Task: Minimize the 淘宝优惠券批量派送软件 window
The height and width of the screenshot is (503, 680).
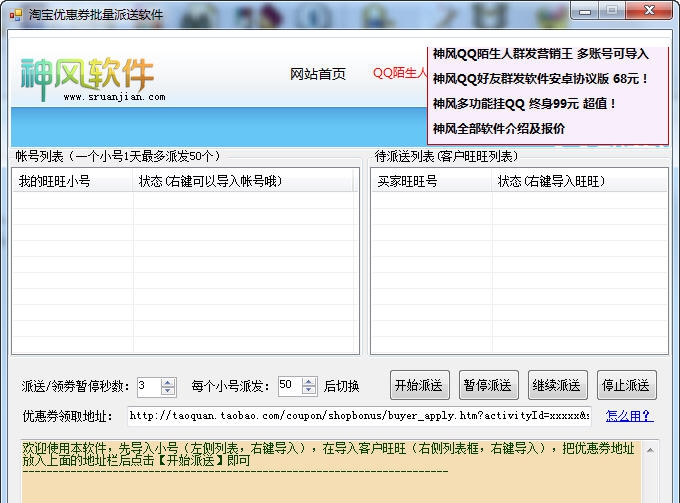Action: click(585, 11)
